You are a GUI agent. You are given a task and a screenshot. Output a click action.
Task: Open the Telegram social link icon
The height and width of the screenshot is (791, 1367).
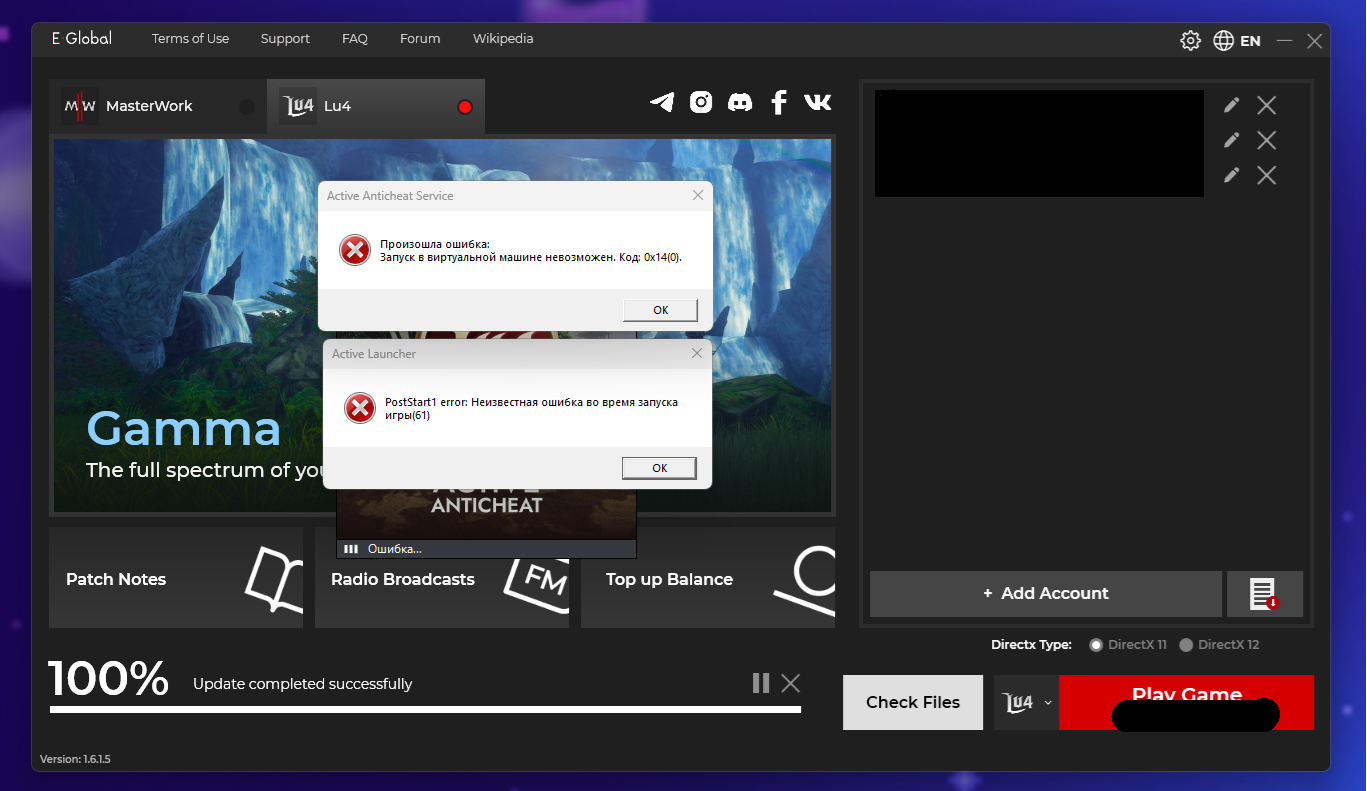click(662, 102)
